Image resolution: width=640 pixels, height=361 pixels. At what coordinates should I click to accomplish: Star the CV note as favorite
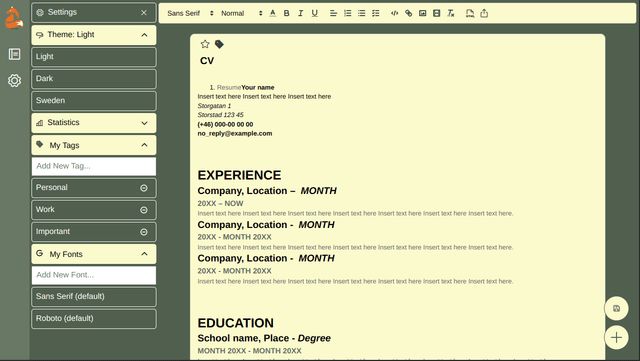pos(205,44)
